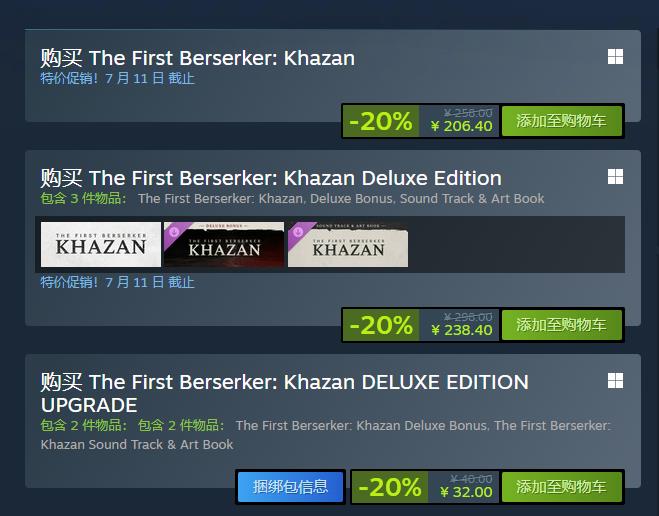Click Windows icon on DELUXE EDITION UPGRADE package
659x516 pixels.
[x=615, y=381]
